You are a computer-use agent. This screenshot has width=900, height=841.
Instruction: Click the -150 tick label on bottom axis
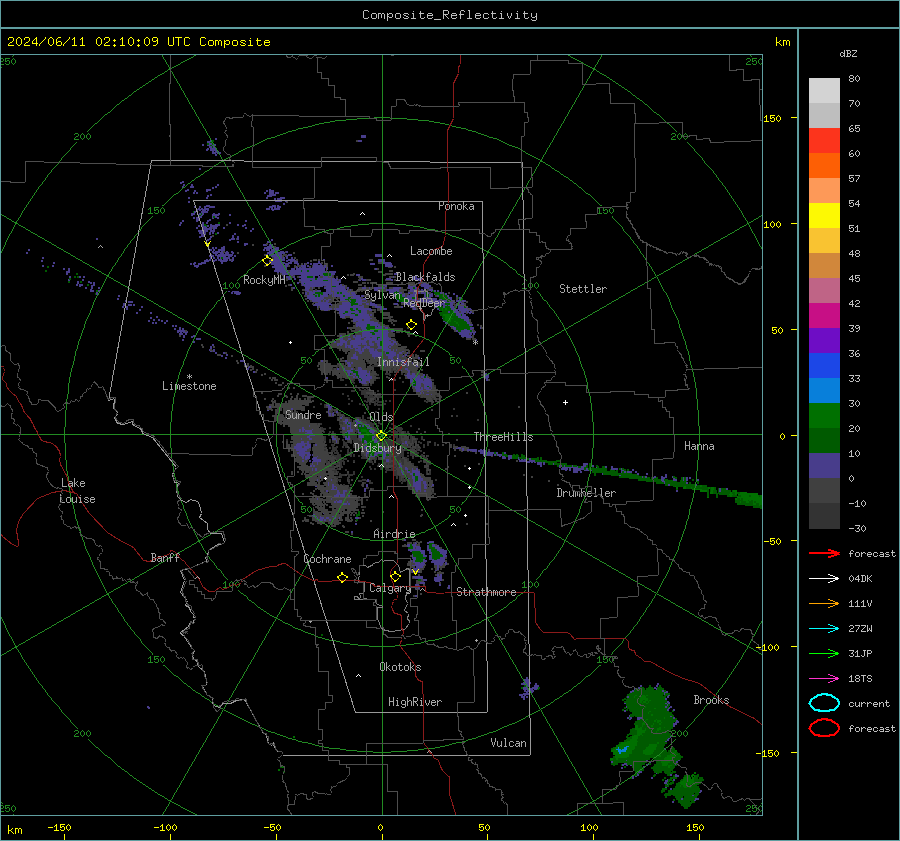coord(59,827)
